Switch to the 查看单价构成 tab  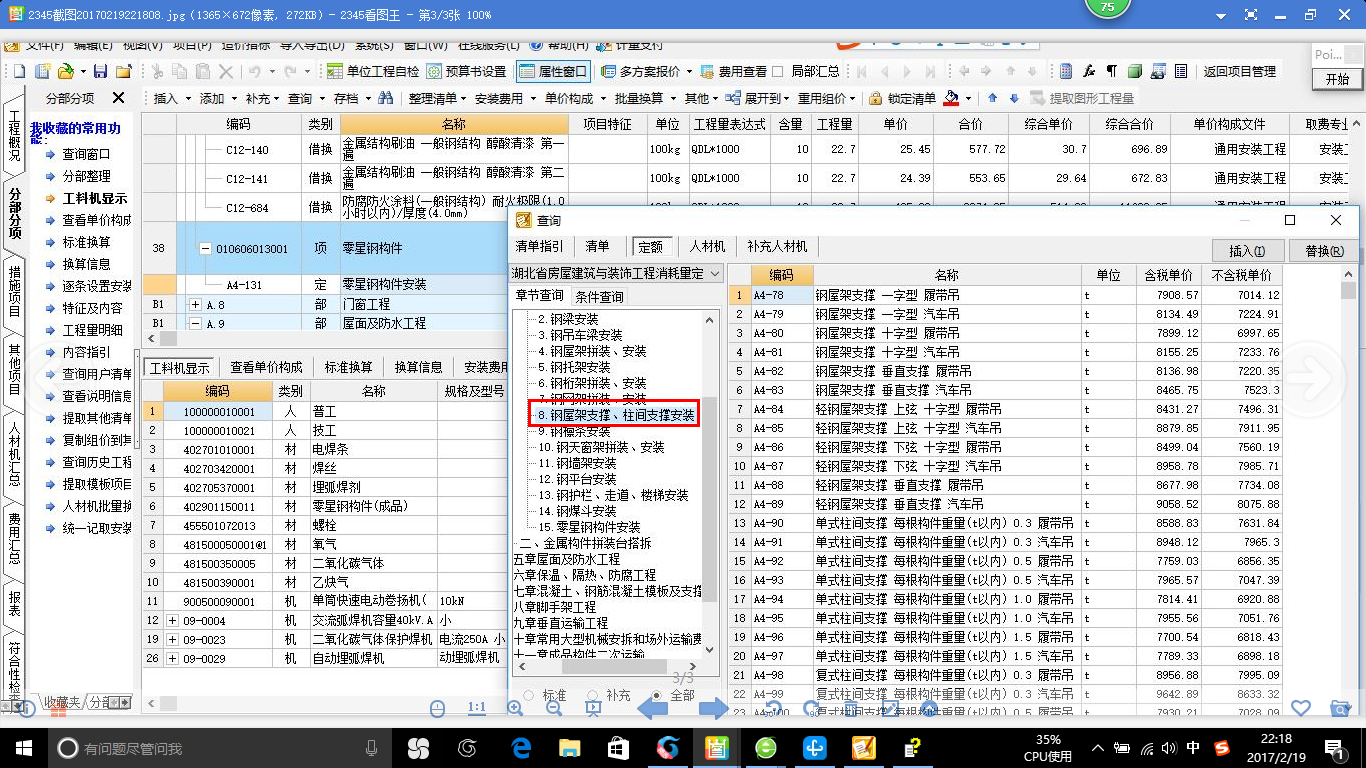tap(266, 367)
